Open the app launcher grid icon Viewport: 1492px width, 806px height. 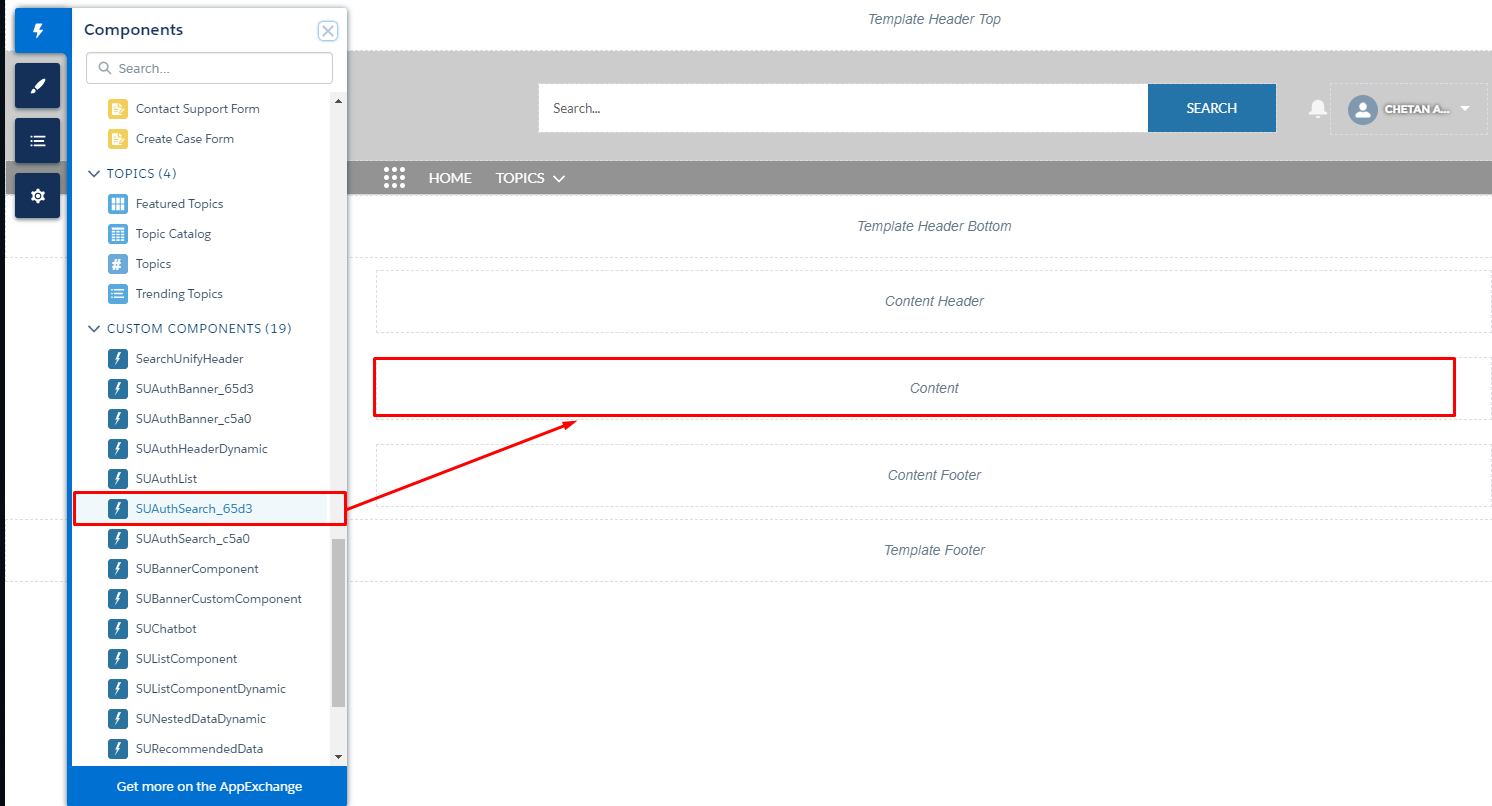(394, 178)
